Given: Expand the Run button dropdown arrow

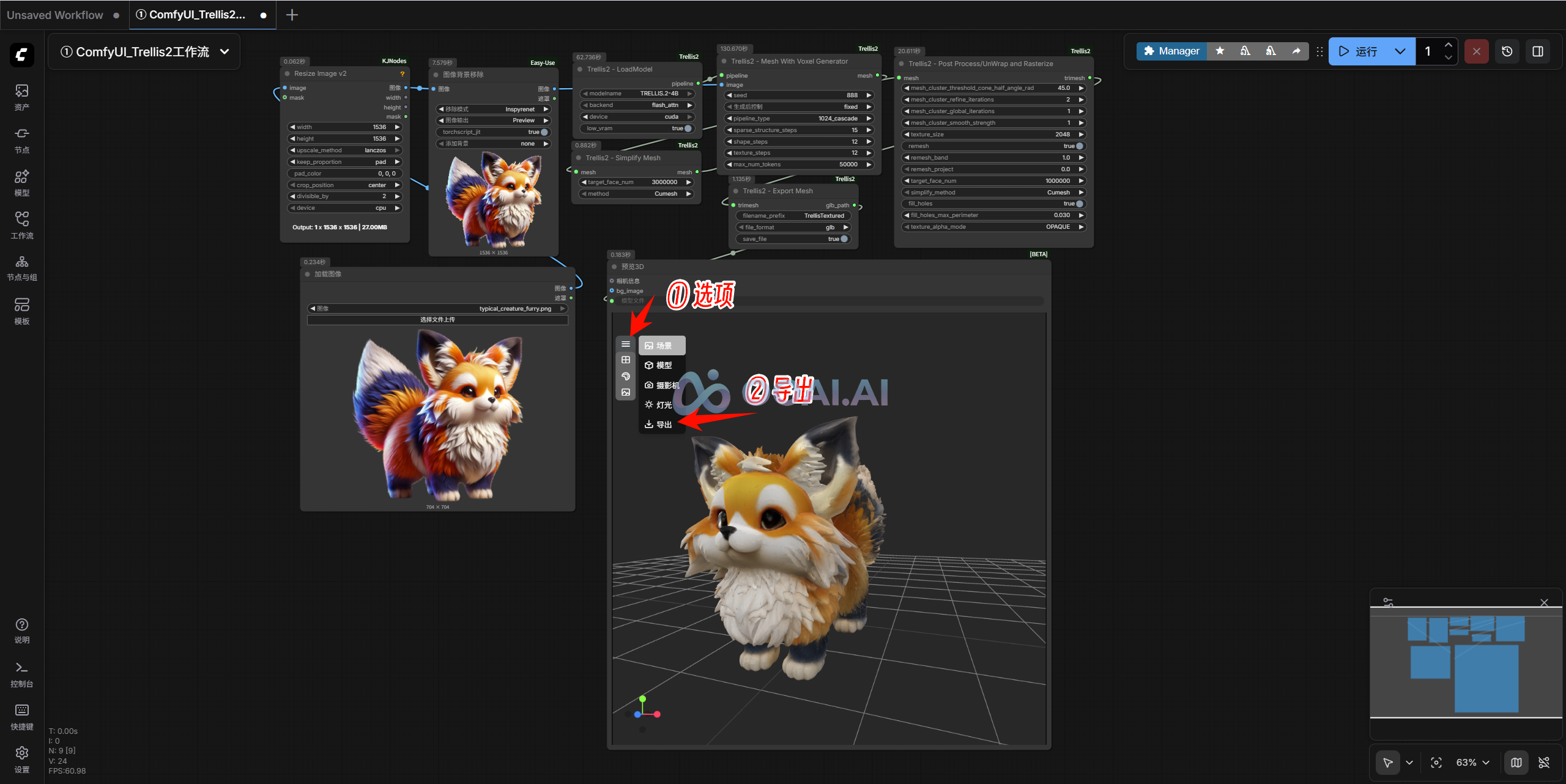Looking at the screenshot, I should pos(1400,51).
